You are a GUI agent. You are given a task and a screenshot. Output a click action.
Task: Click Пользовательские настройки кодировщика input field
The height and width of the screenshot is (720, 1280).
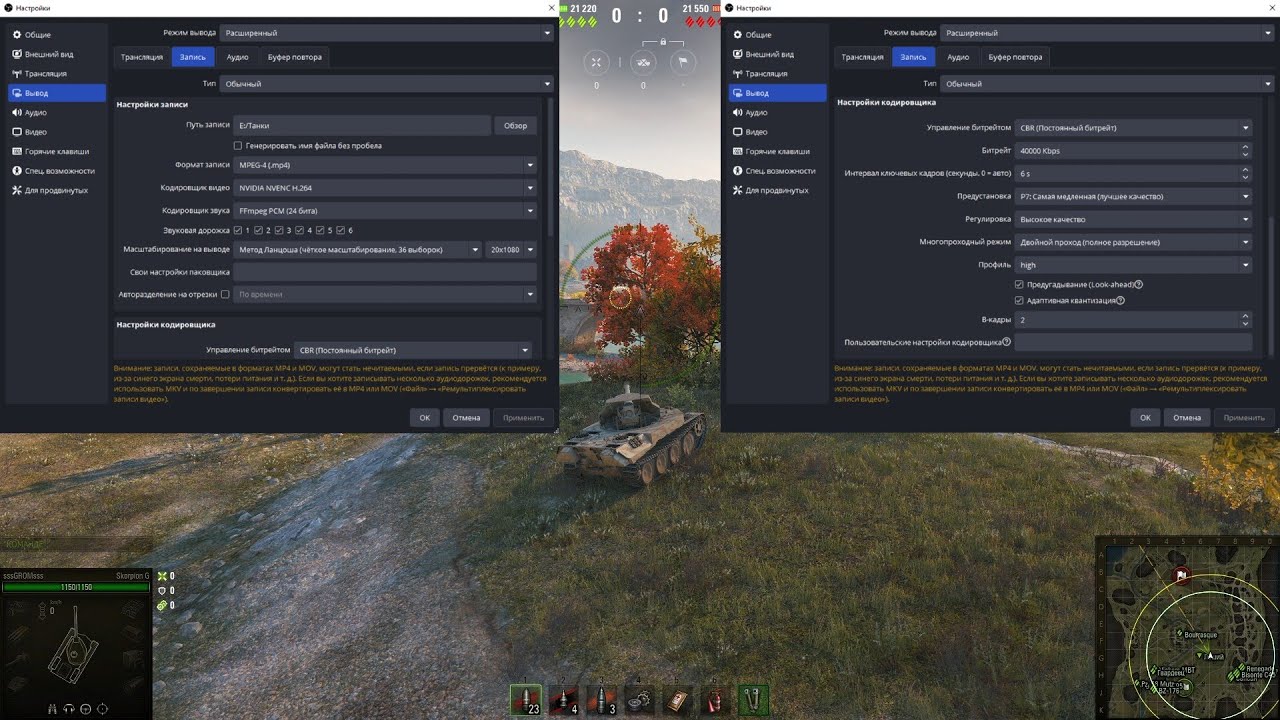[1134, 342]
